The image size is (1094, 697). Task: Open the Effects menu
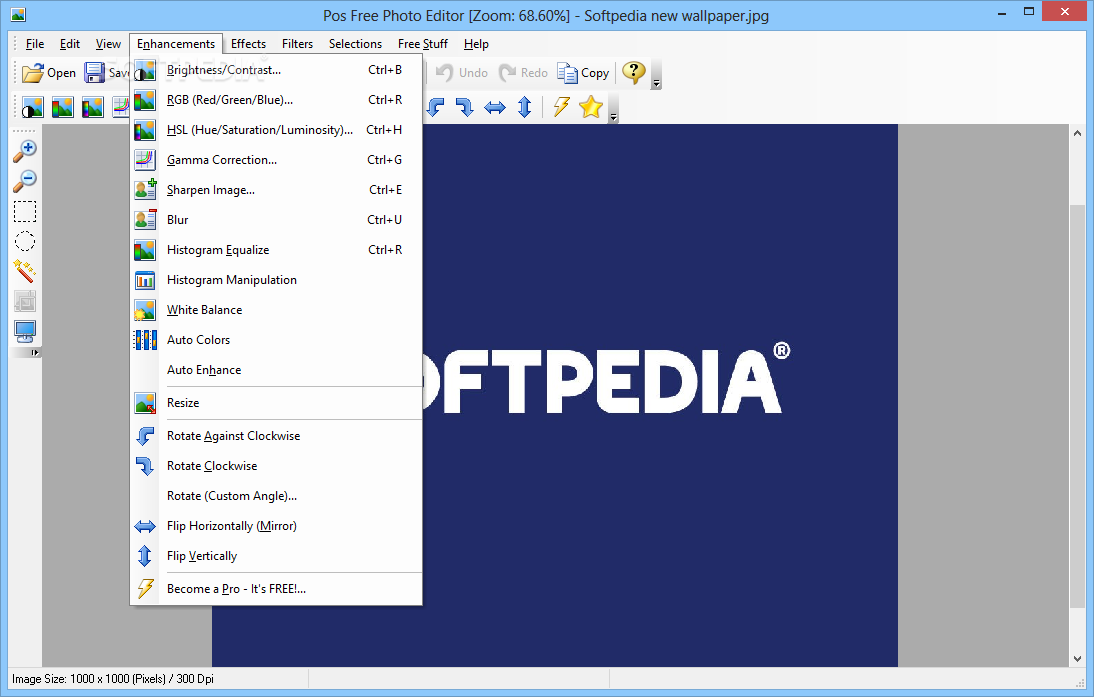pos(248,44)
